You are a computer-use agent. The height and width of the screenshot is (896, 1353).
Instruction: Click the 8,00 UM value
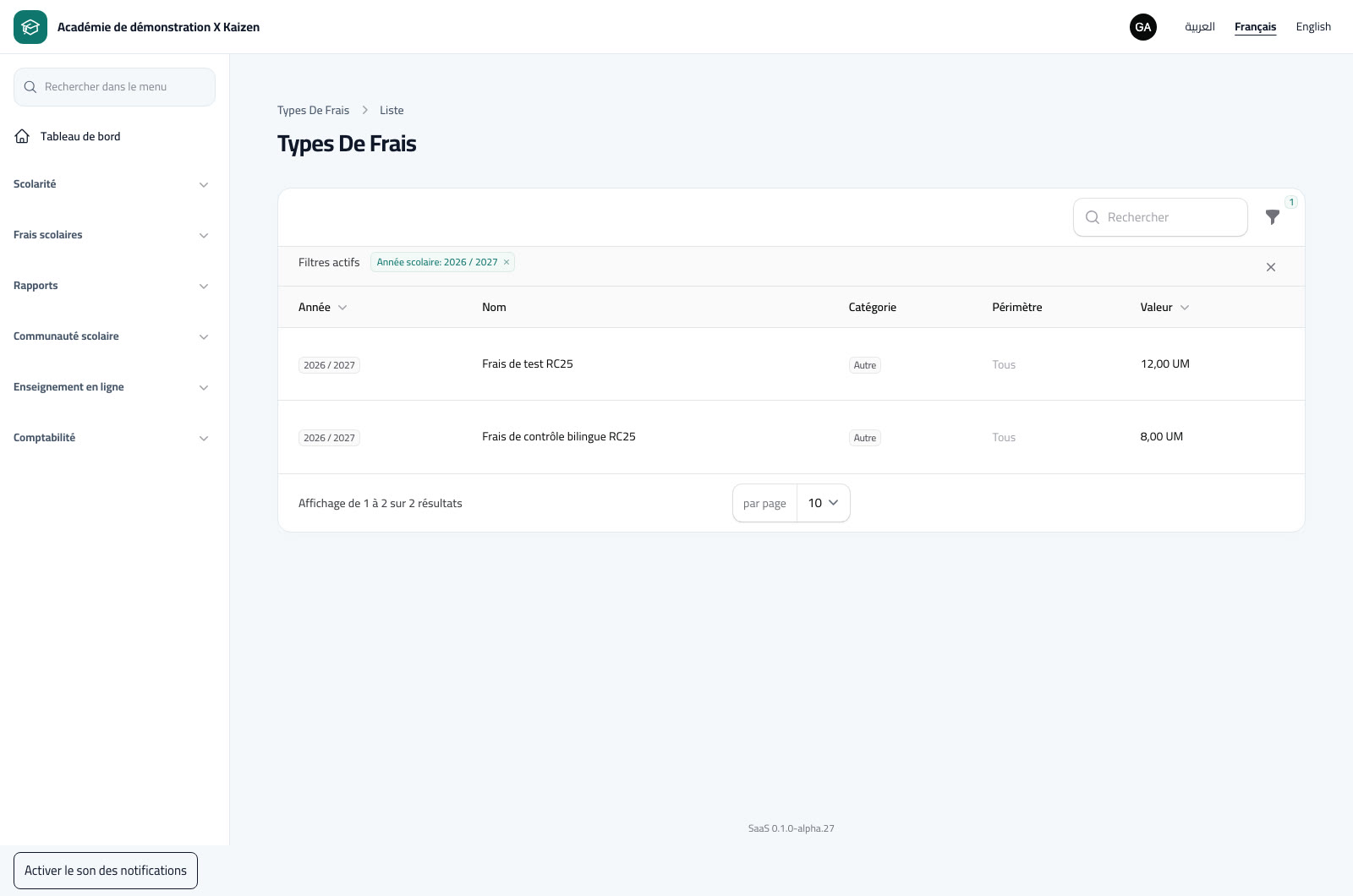1161,437
